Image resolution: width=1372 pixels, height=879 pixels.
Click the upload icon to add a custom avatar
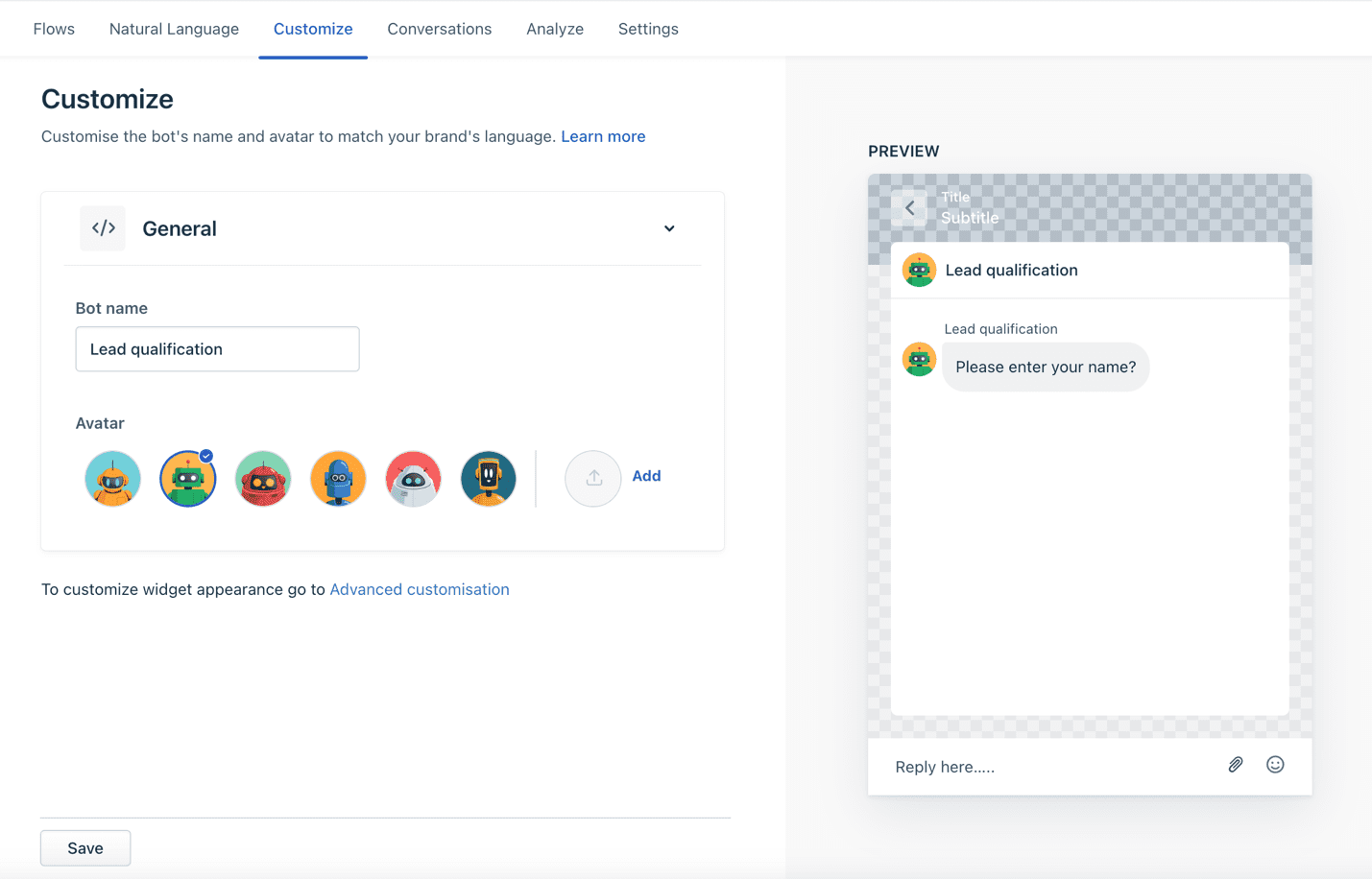point(592,478)
